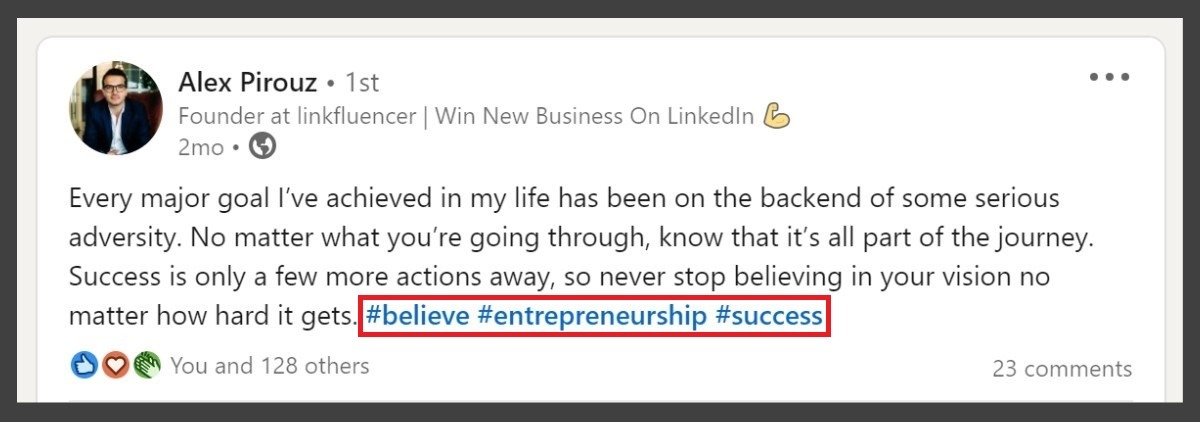The width and height of the screenshot is (1200, 422).
Task: Click the blue thumbs-up Like reaction icon
Action: click(84, 366)
